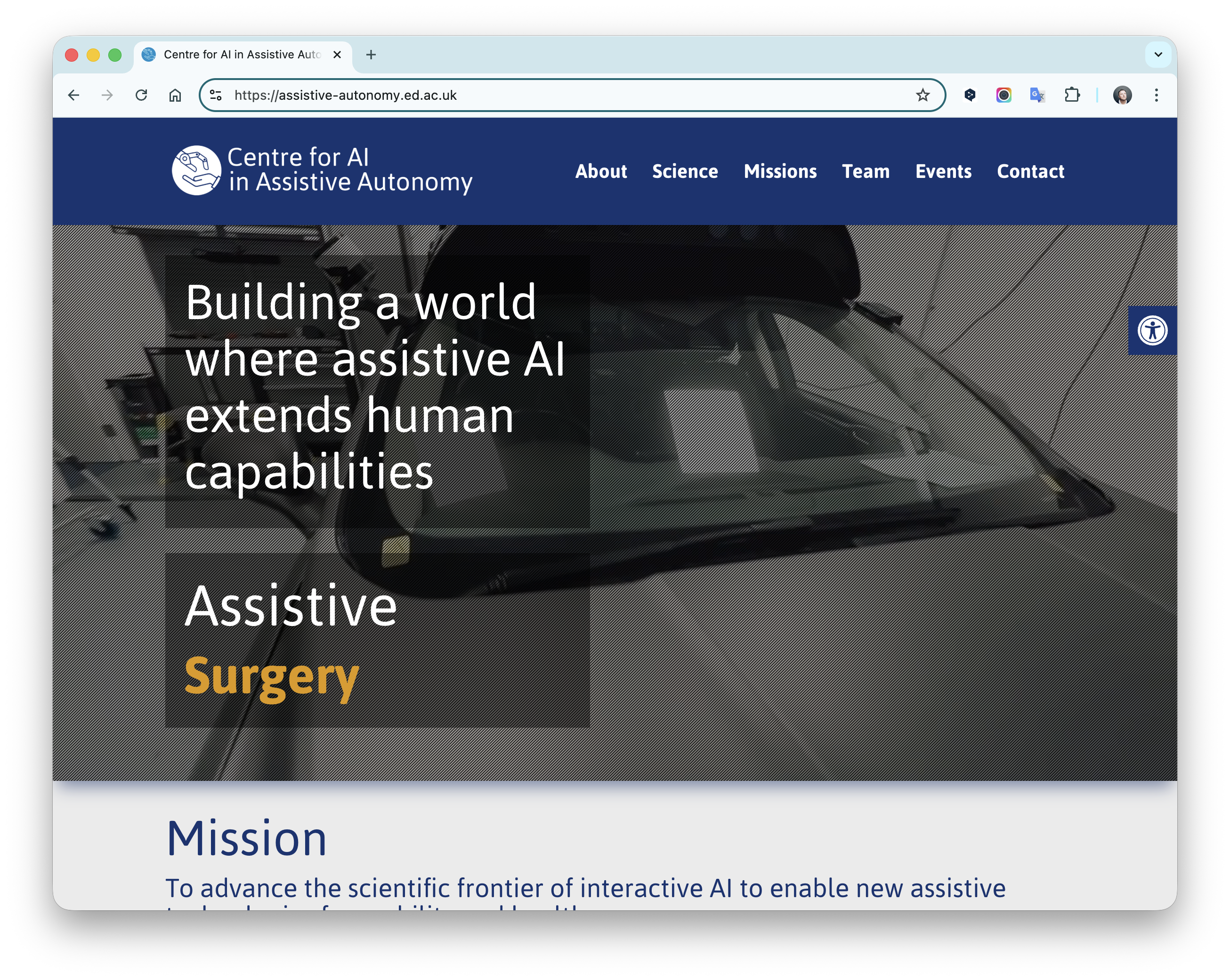Open the Team page link
This screenshot has width=1230, height=980.
click(x=866, y=172)
